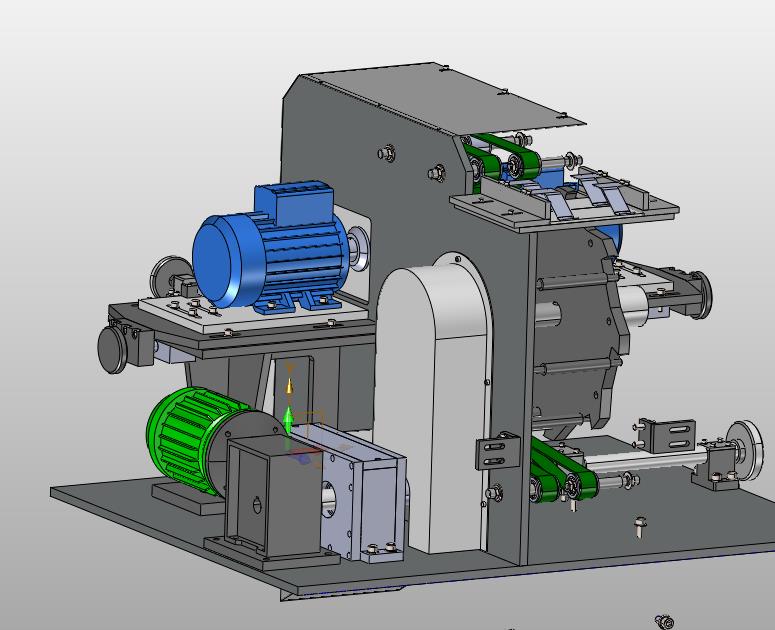
Task: Select the feed tray at upper right
Action: (x=564, y=204)
